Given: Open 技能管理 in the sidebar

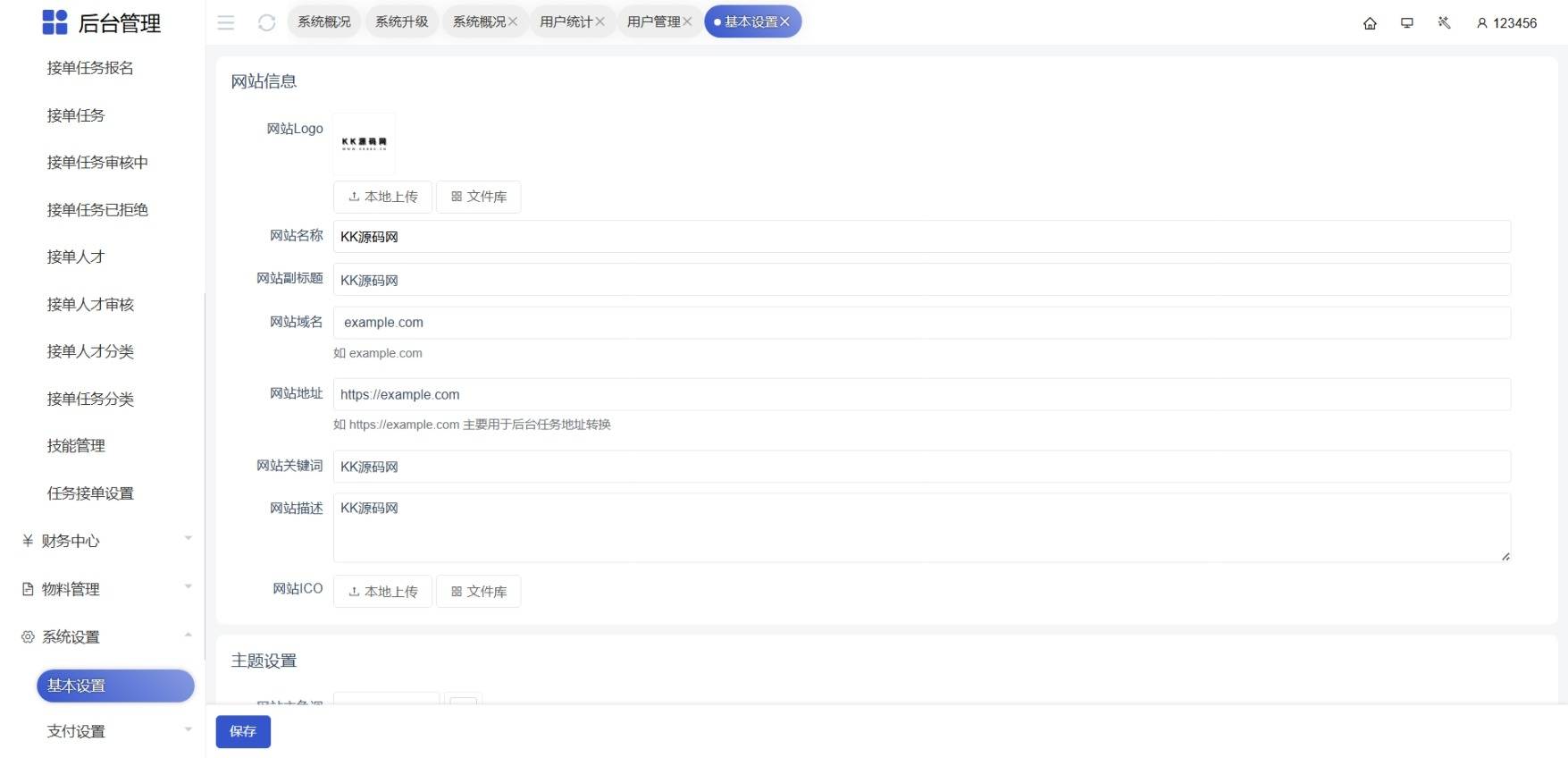Looking at the screenshot, I should pos(76,446).
